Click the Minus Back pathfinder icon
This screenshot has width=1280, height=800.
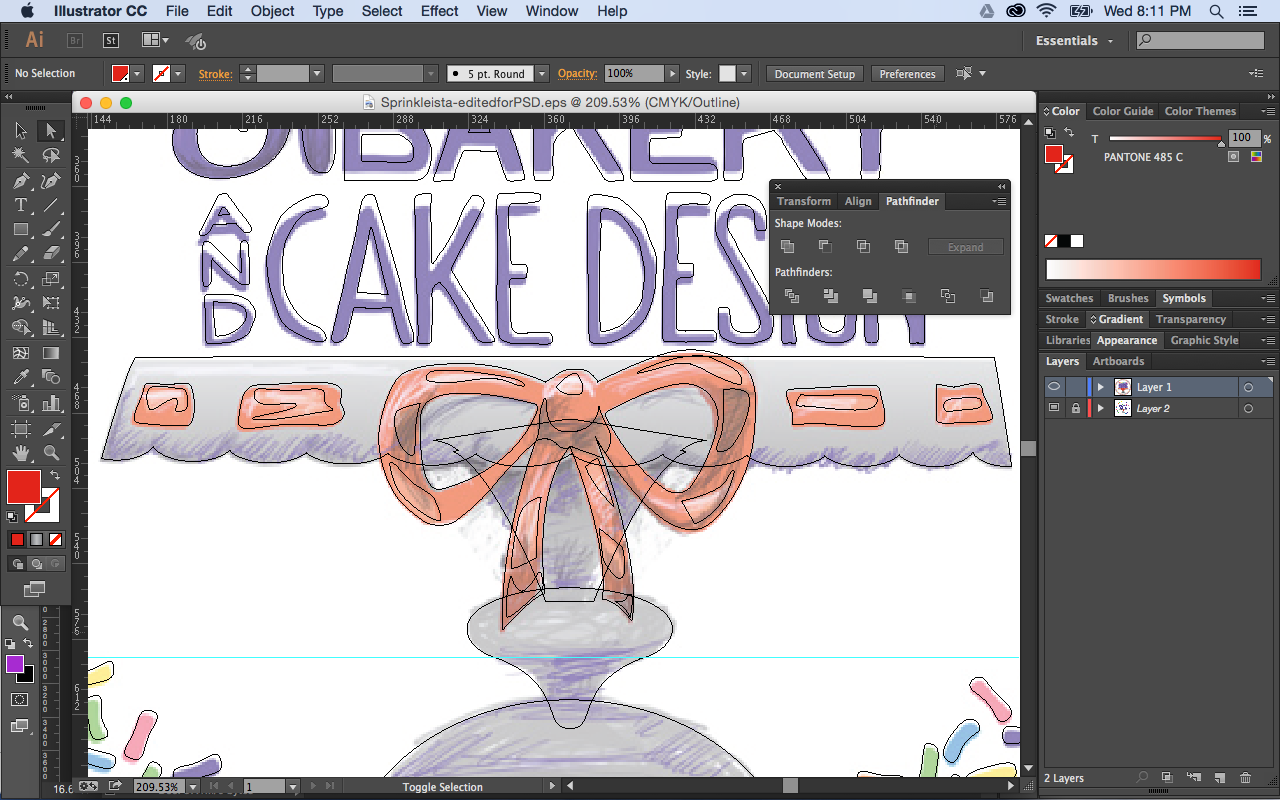coord(987,296)
